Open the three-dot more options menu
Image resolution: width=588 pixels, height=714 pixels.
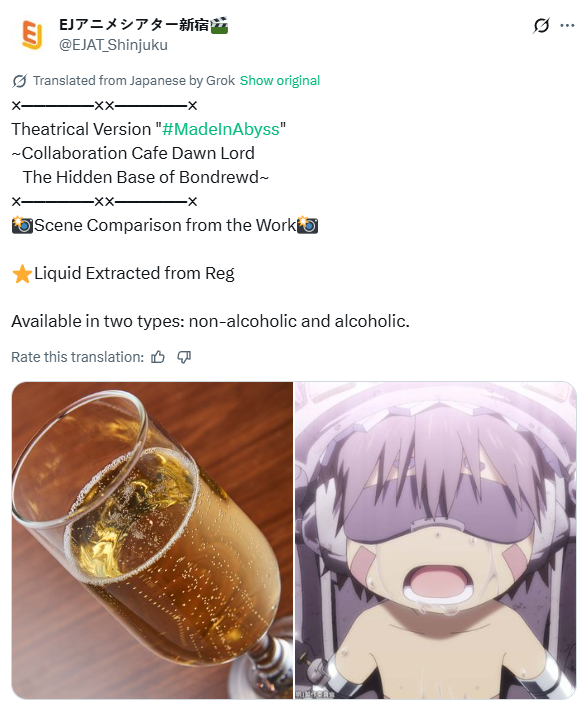click(567, 25)
